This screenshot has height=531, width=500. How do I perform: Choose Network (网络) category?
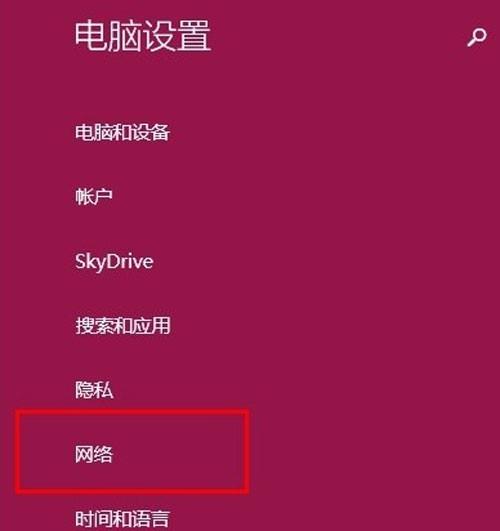93,454
